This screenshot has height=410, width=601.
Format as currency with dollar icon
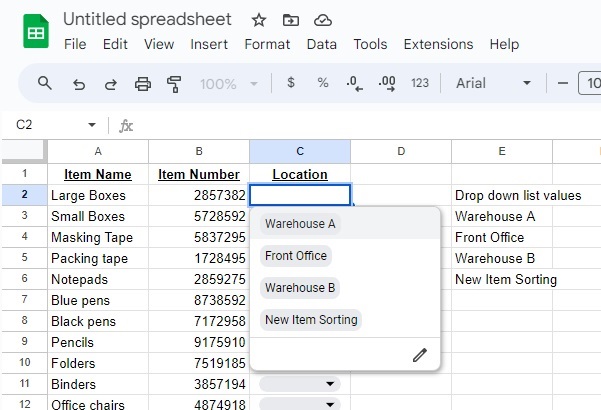point(291,82)
